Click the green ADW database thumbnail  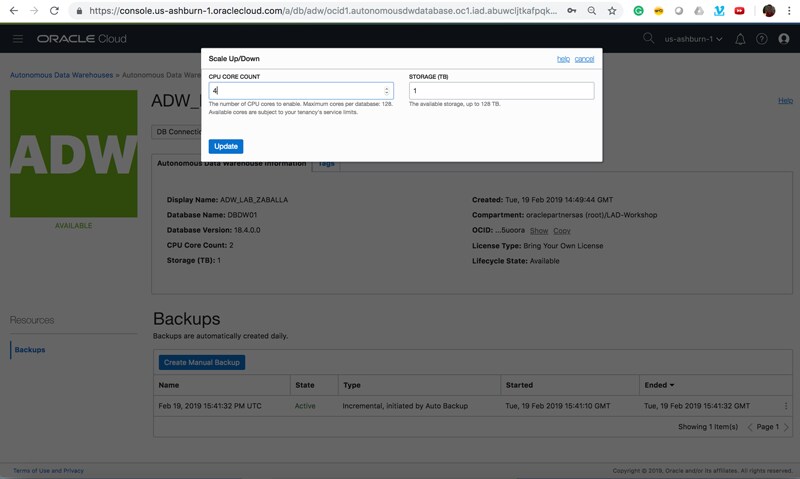pos(73,154)
